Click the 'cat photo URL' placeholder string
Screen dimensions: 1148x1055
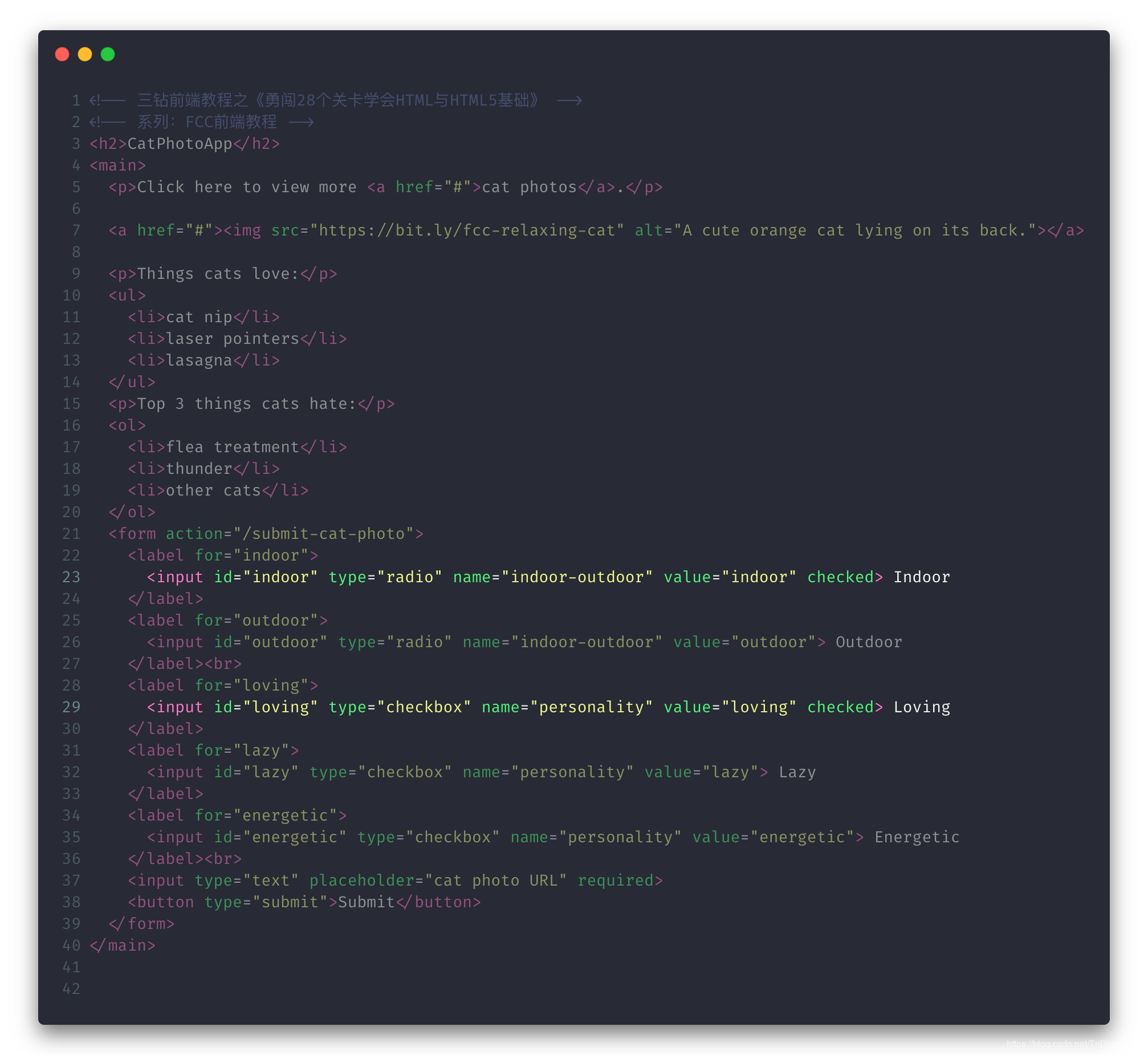click(495, 880)
